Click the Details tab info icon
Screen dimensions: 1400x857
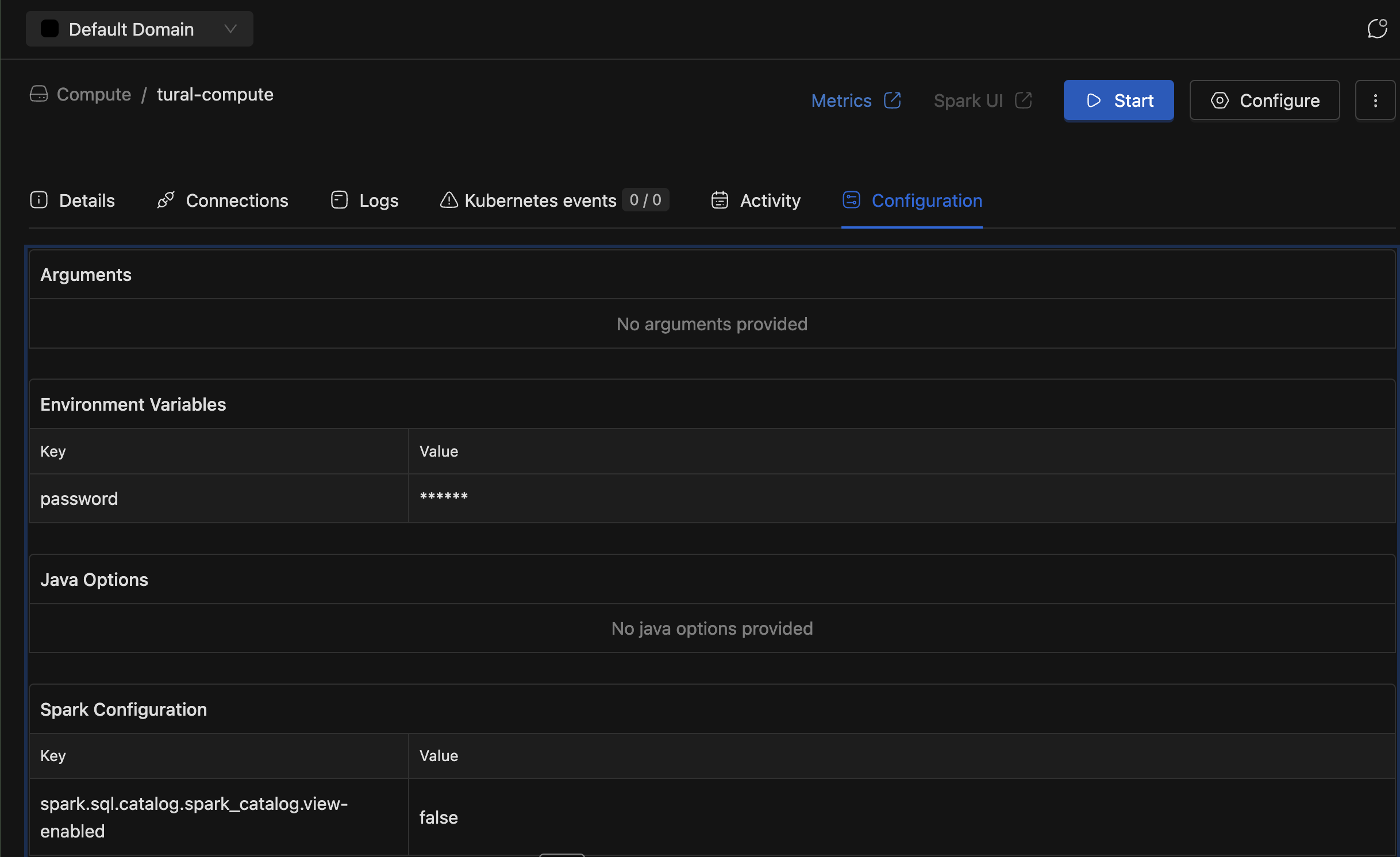point(39,200)
